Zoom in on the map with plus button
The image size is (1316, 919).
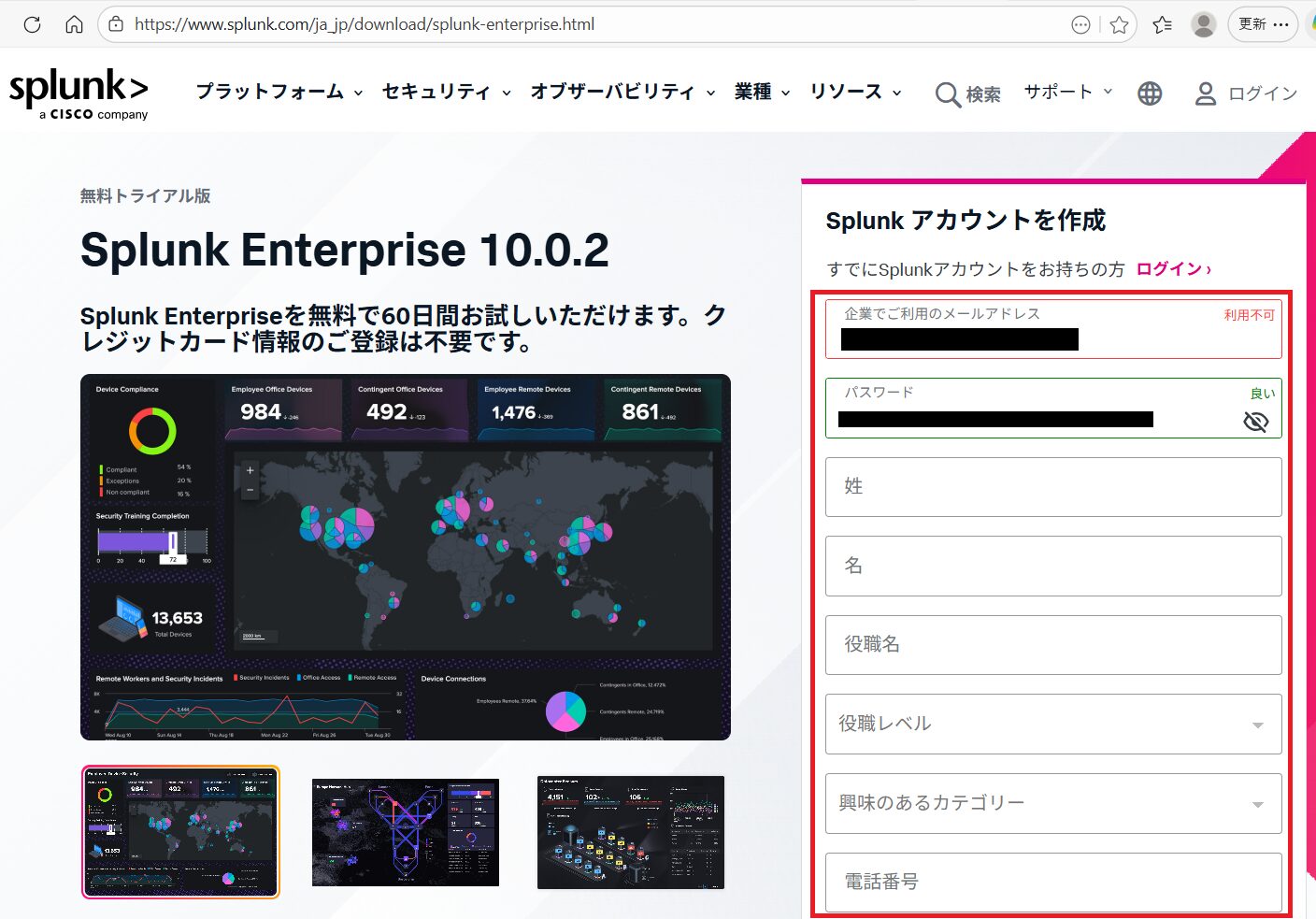(250, 470)
